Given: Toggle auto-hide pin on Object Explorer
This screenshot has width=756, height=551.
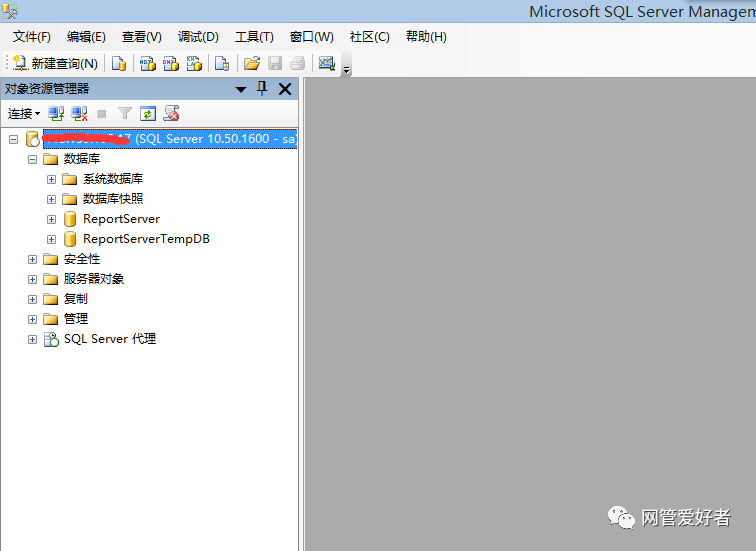Looking at the screenshot, I should 262,88.
